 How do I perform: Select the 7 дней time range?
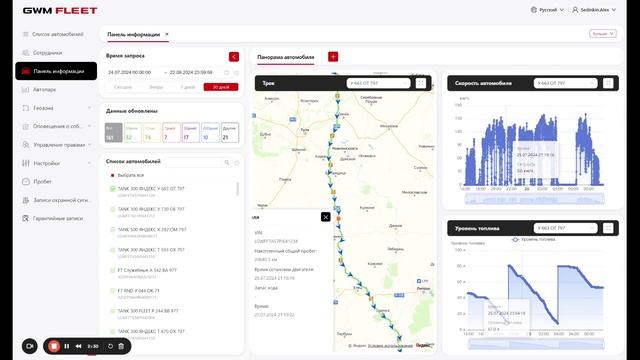tap(188, 87)
